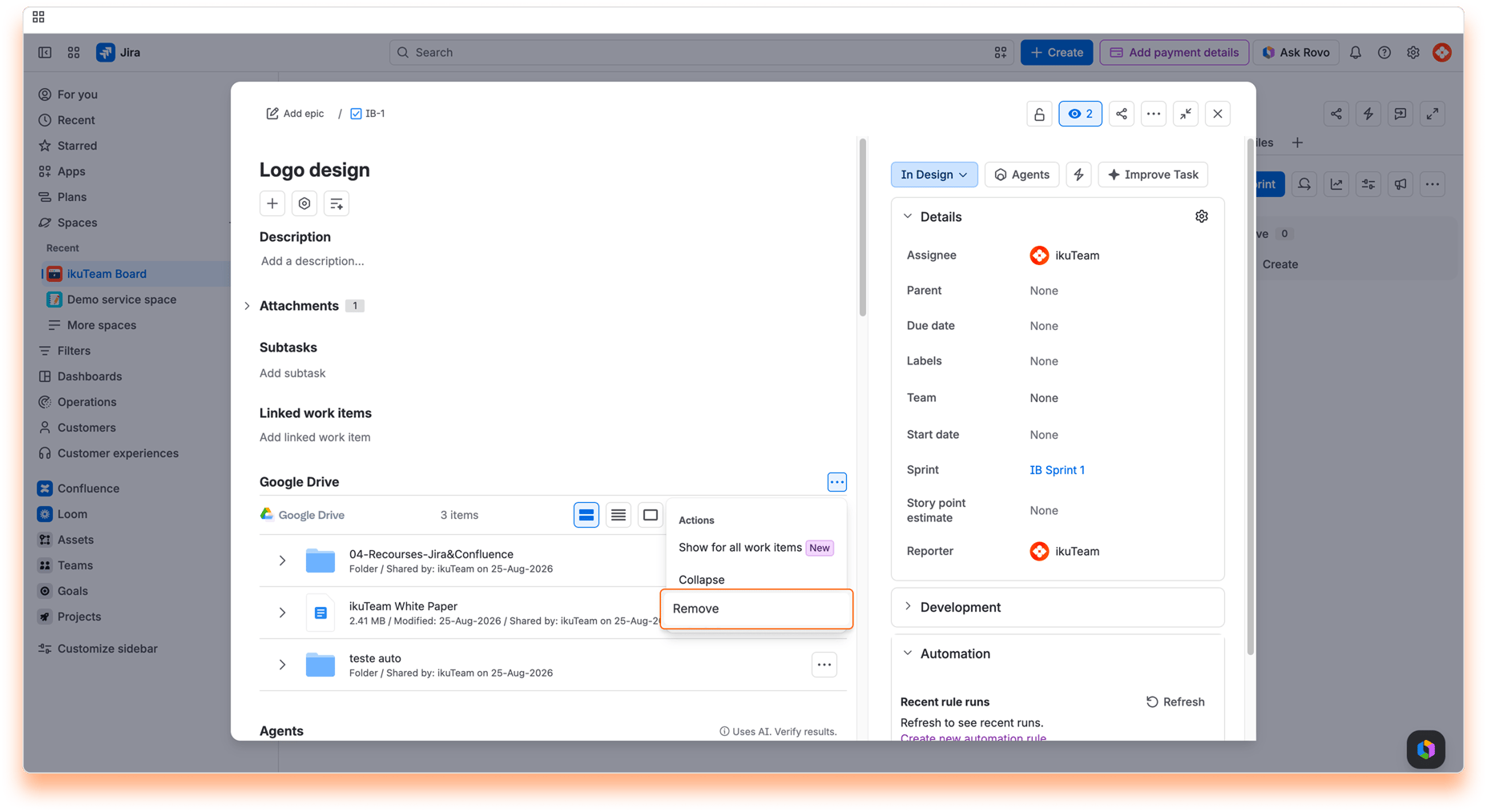1487x812 pixels.
Task: Select Remove from the Actions menu
Action: (x=756, y=609)
